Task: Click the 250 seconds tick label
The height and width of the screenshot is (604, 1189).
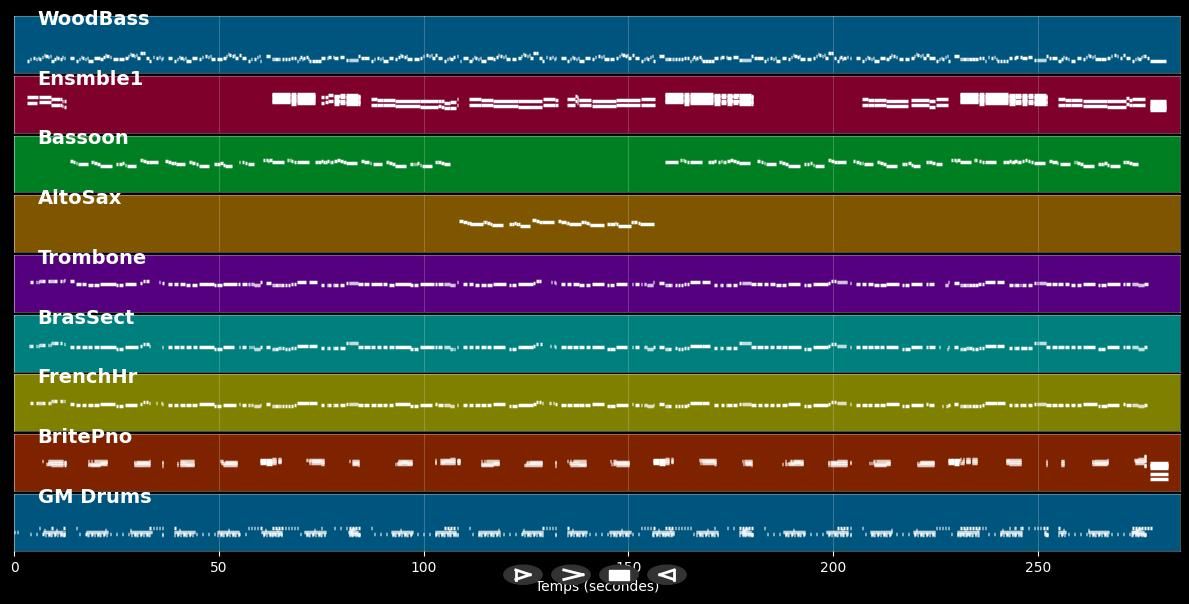Action: pos(1038,568)
